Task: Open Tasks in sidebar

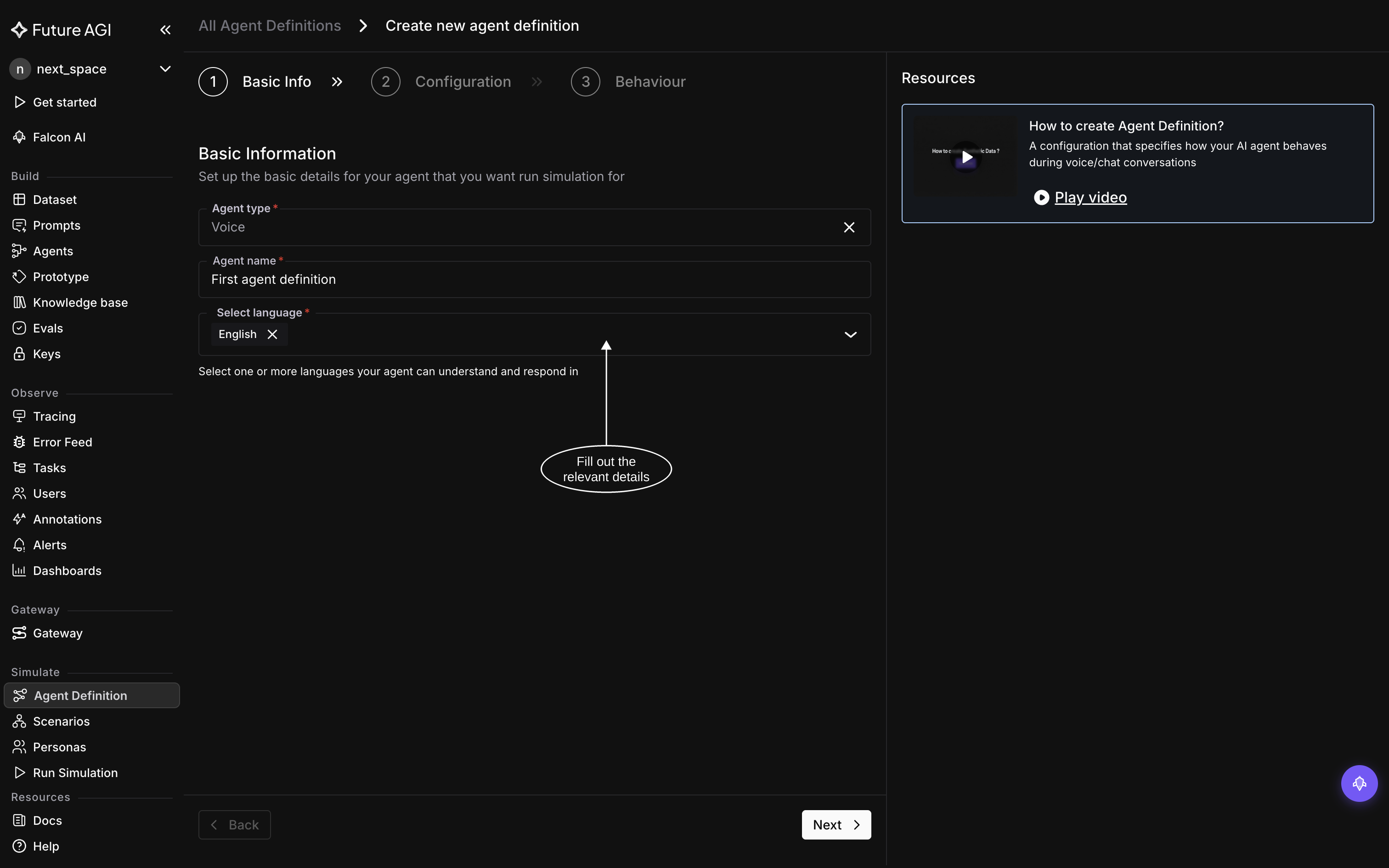Action: (x=49, y=468)
